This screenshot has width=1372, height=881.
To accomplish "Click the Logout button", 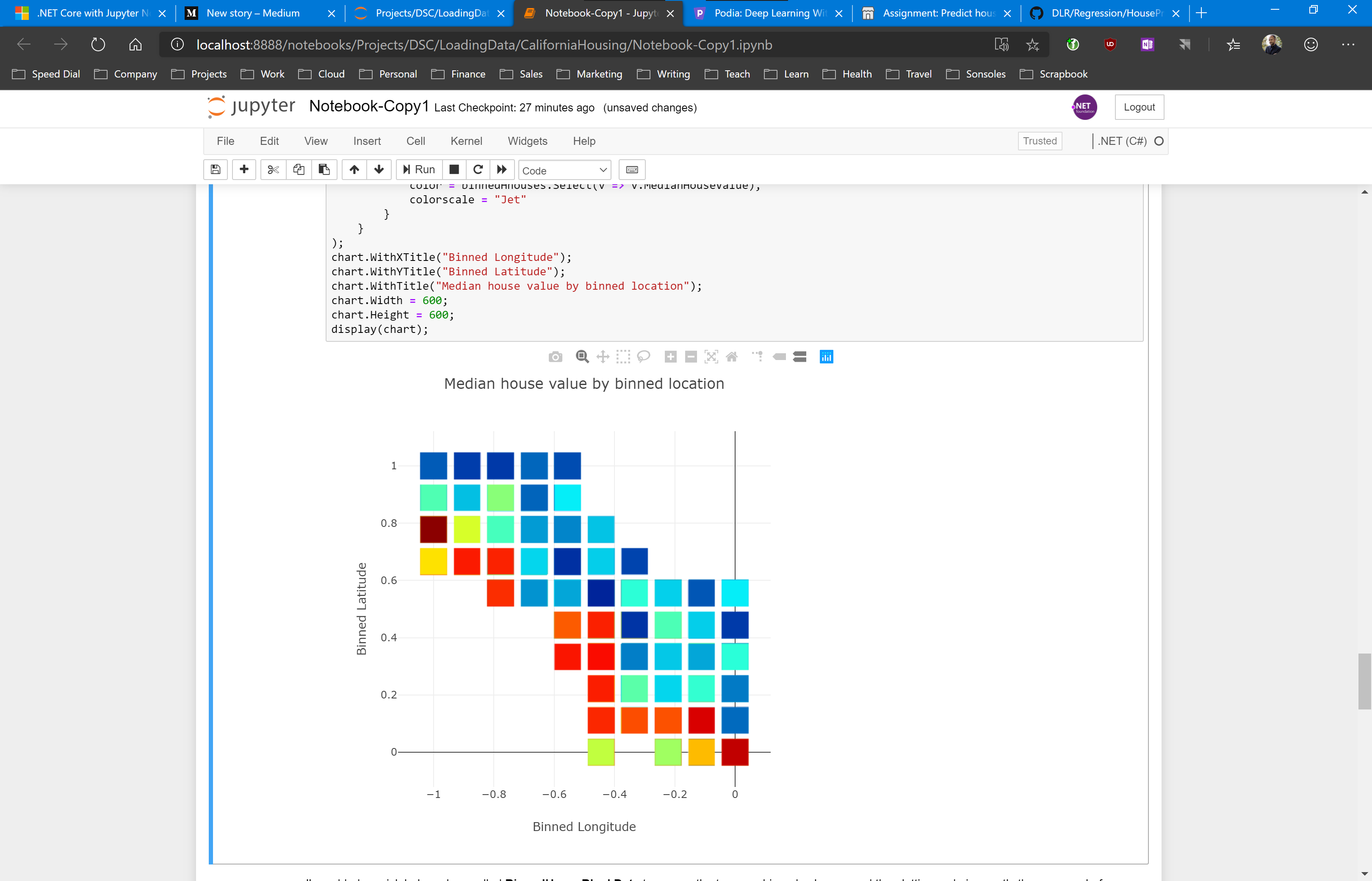I will click(x=1139, y=107).
